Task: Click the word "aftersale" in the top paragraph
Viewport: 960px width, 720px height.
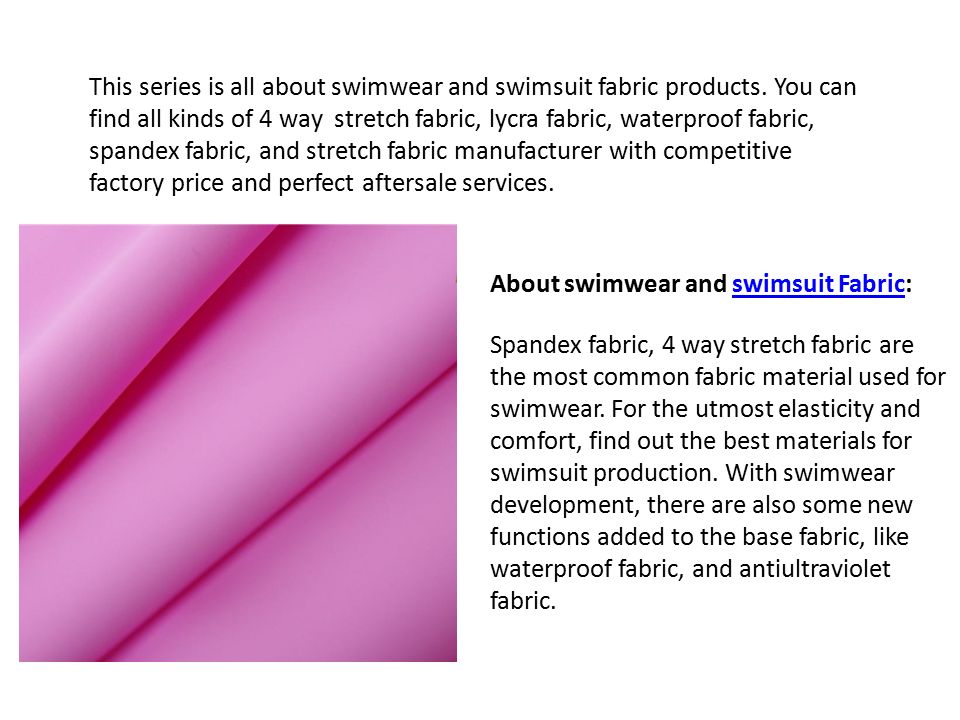Action: pyautogui.click(x=409, y=182)
